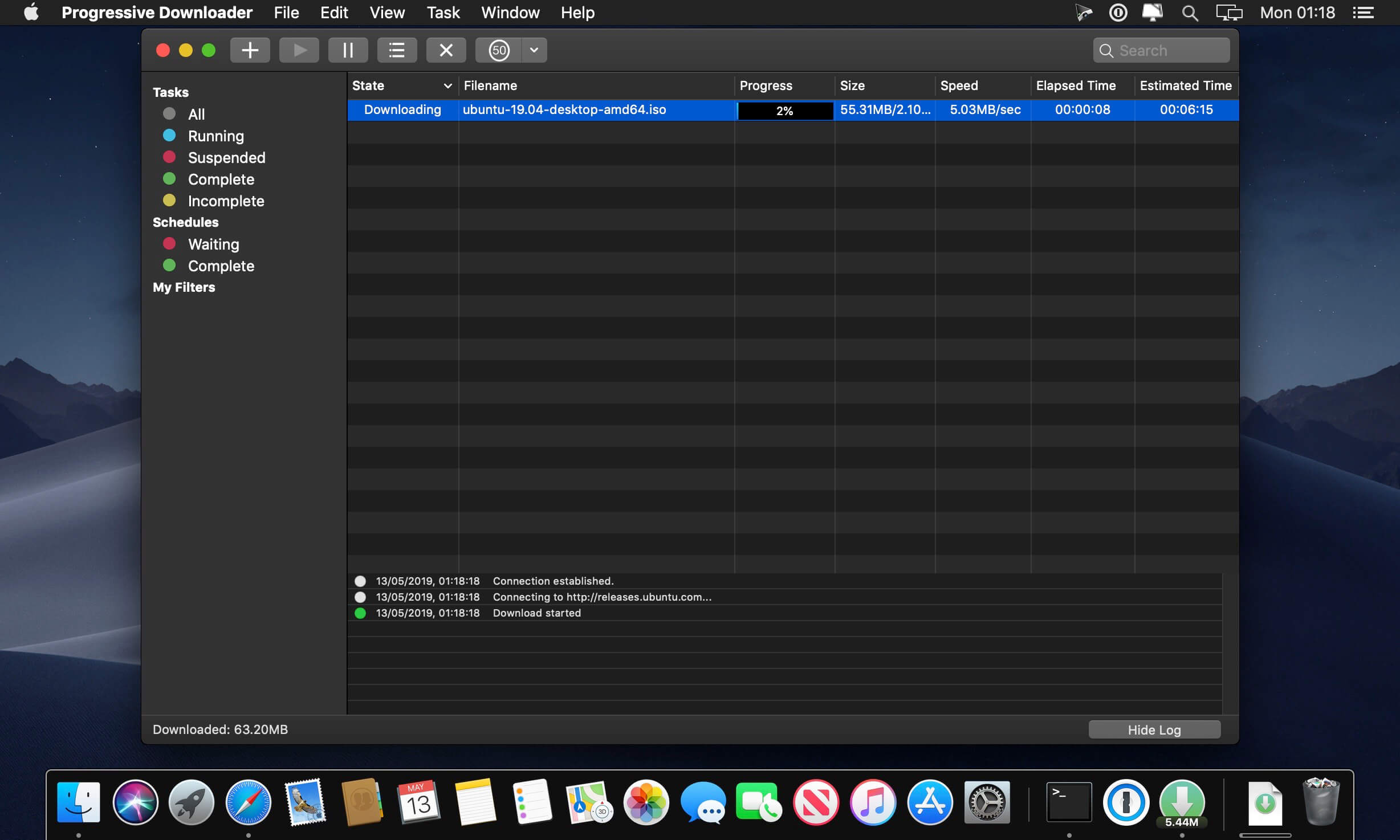Remove the task with the X toolbar button
The width and height of the screenshot is (1400, 840).
point(446,50)
